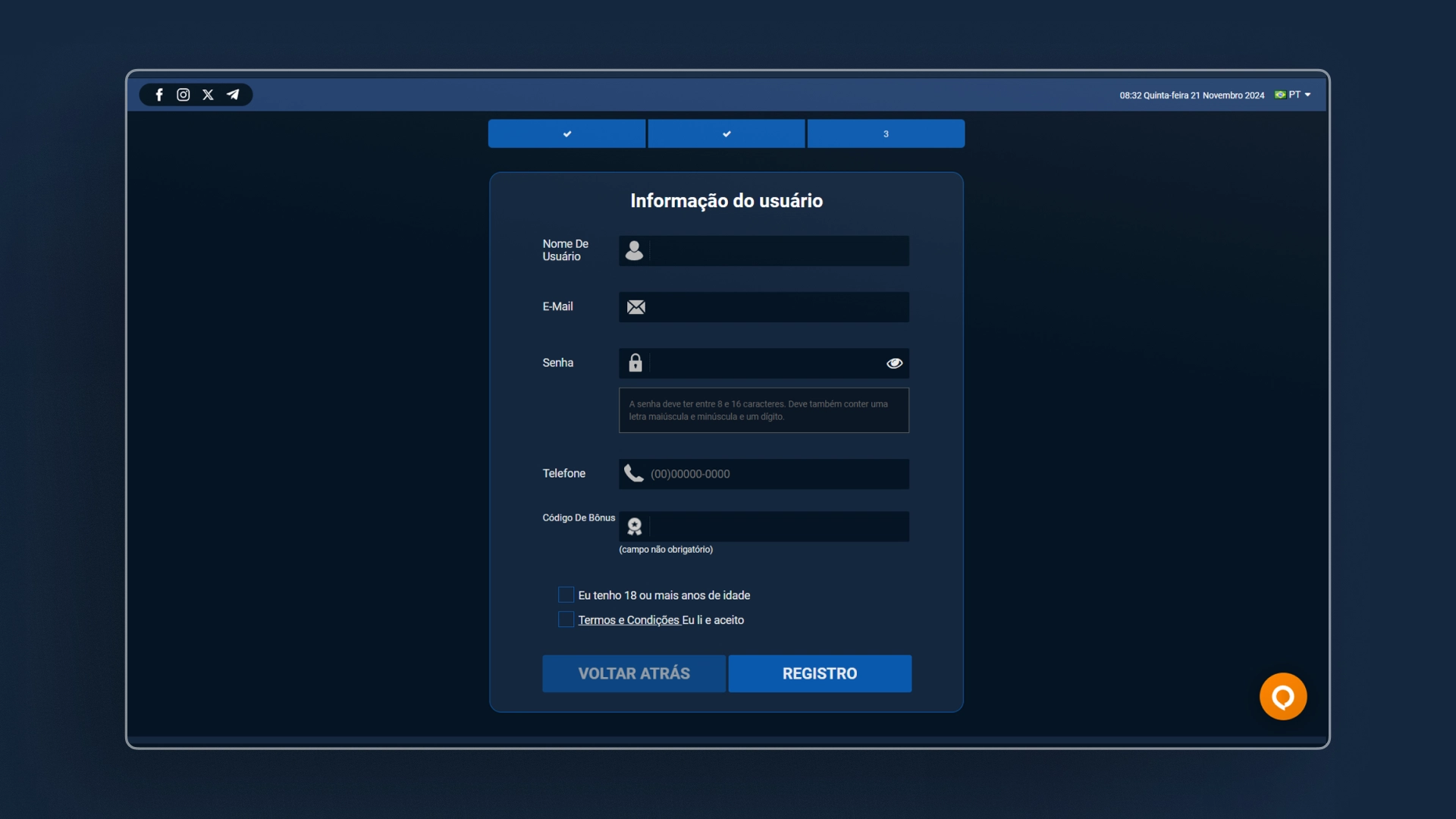Click the envelope icon in E-Mail field
Screen dimensions: 1456x819
coord(636,307)
